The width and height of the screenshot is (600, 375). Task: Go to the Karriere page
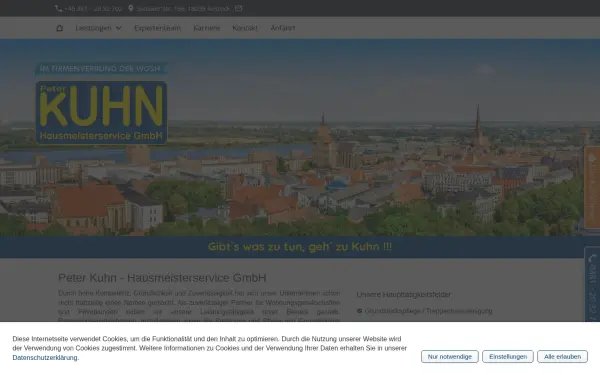(207, 28)
